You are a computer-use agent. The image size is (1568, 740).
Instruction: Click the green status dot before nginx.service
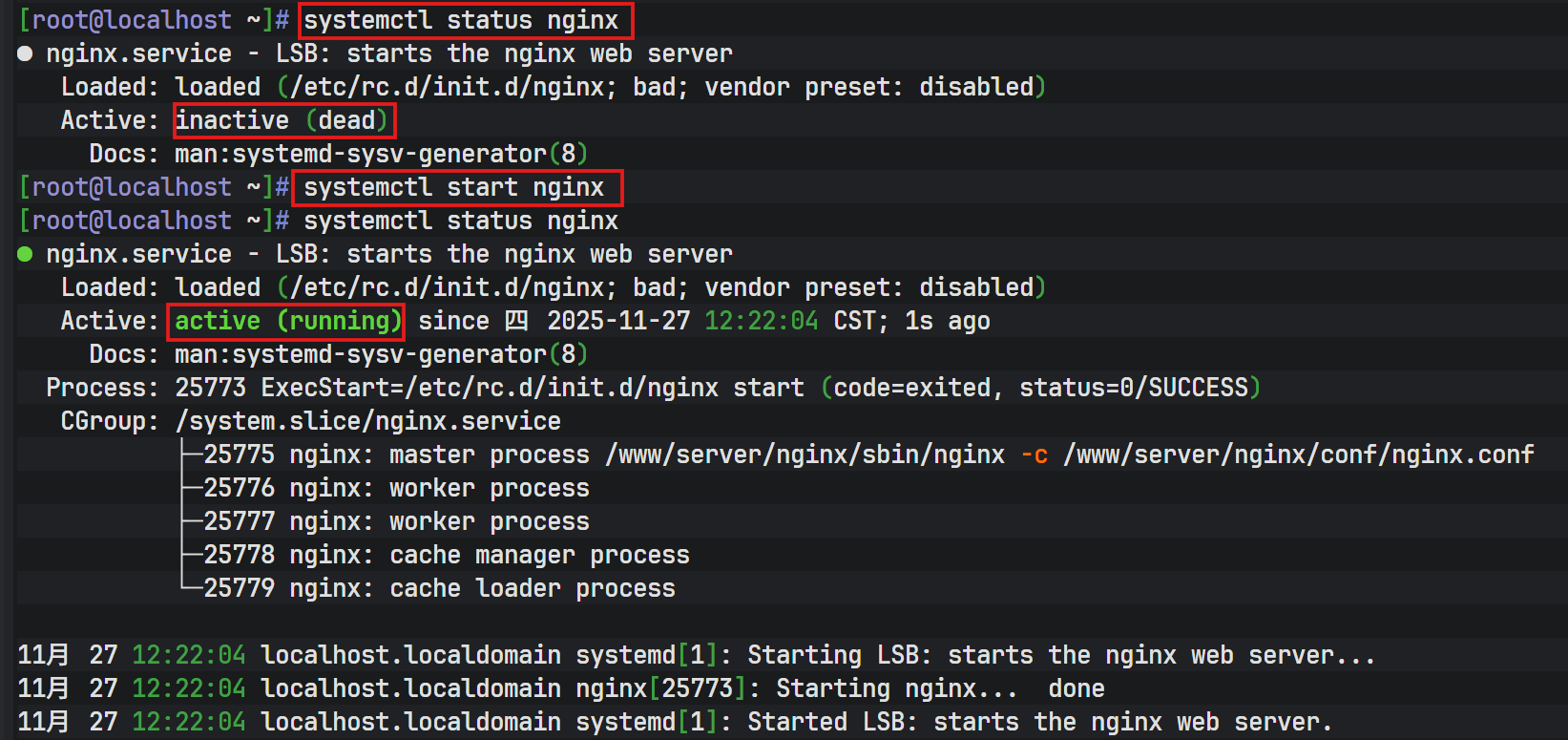(x=25, y=254)
